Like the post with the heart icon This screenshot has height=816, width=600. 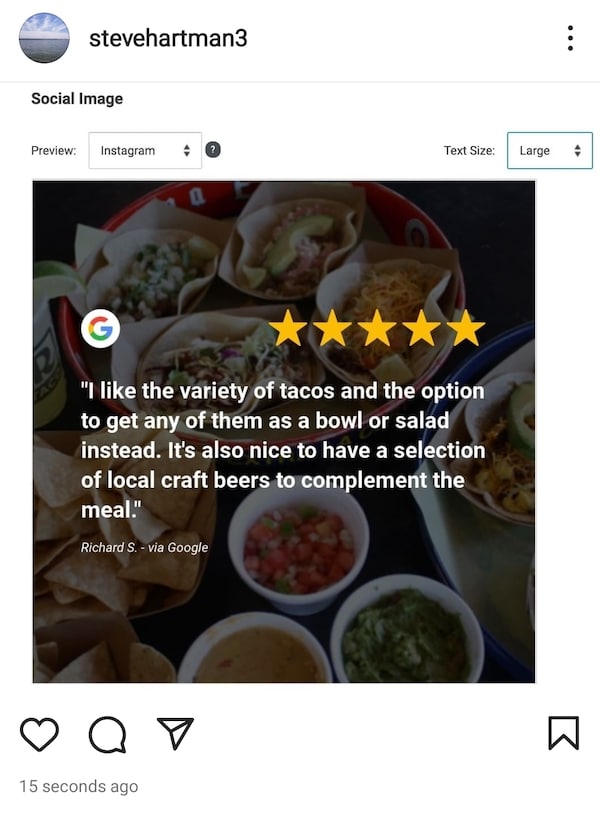pos(39,734)
